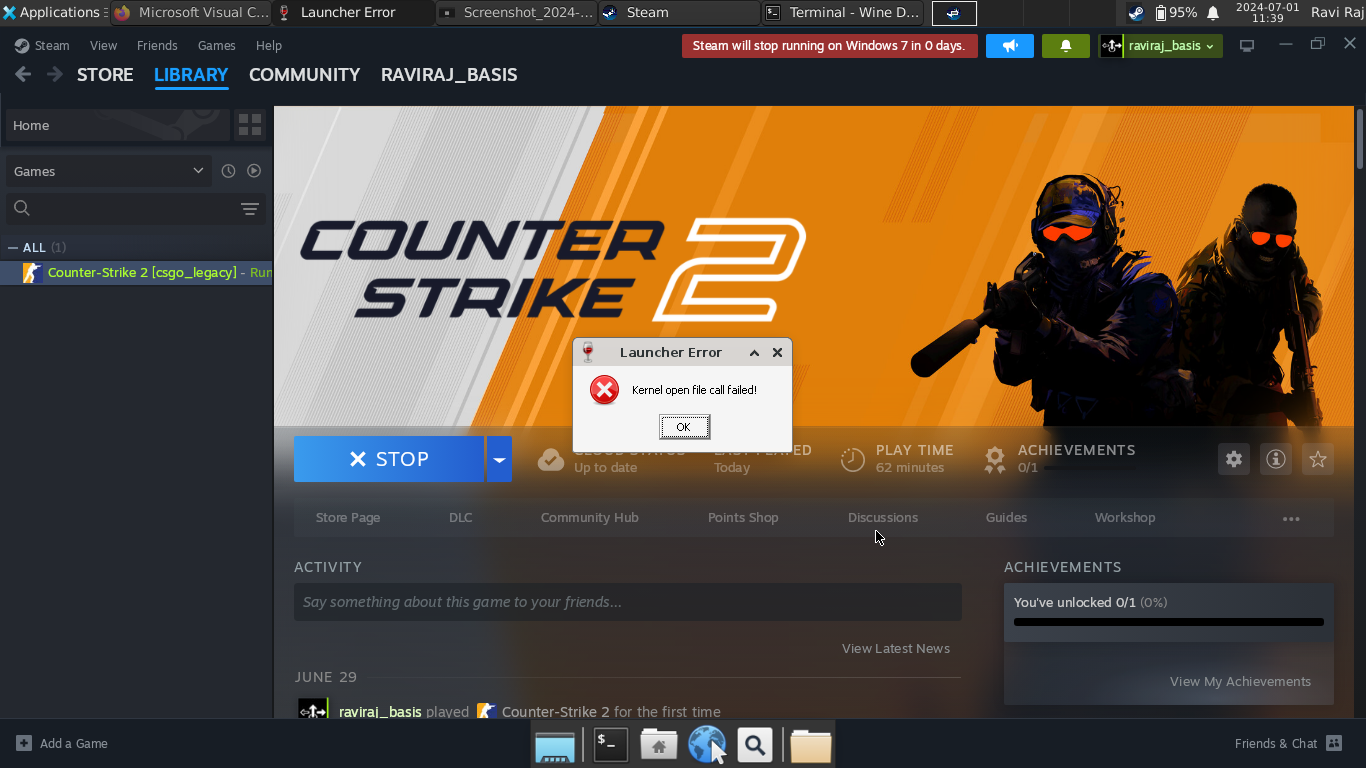Open the raviraj_basis account dropdown
Image resolution: width=1366 pixels, height=768 pixels.
pos(1160,46)
